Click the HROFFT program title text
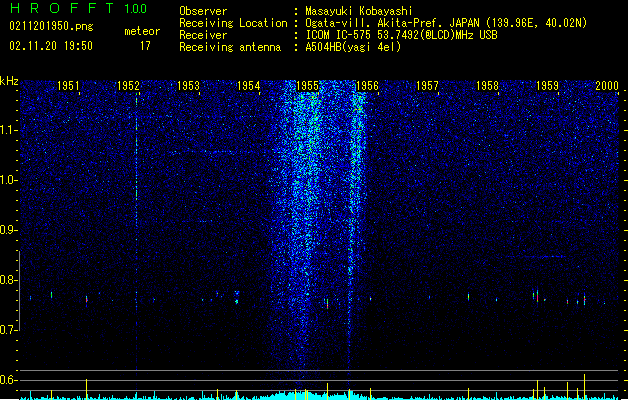629x400 pixels. [62, 8]
